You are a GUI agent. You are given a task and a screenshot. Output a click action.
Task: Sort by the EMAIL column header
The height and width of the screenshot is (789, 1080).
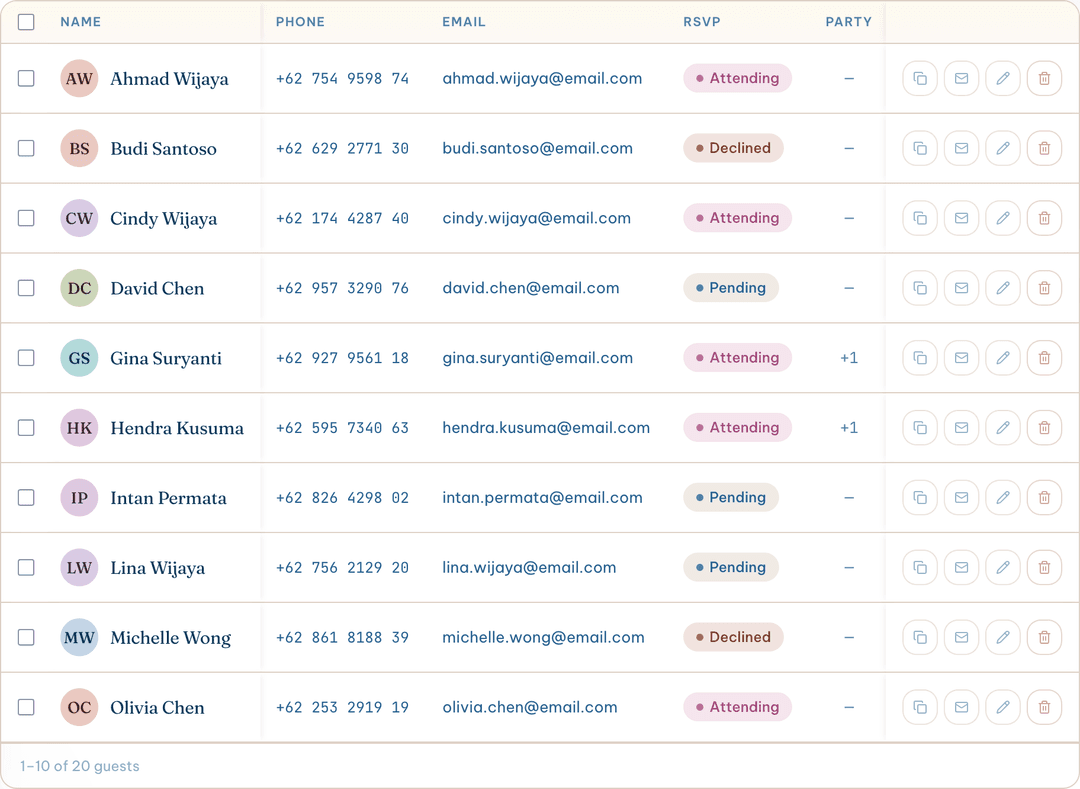pos(464,22)
